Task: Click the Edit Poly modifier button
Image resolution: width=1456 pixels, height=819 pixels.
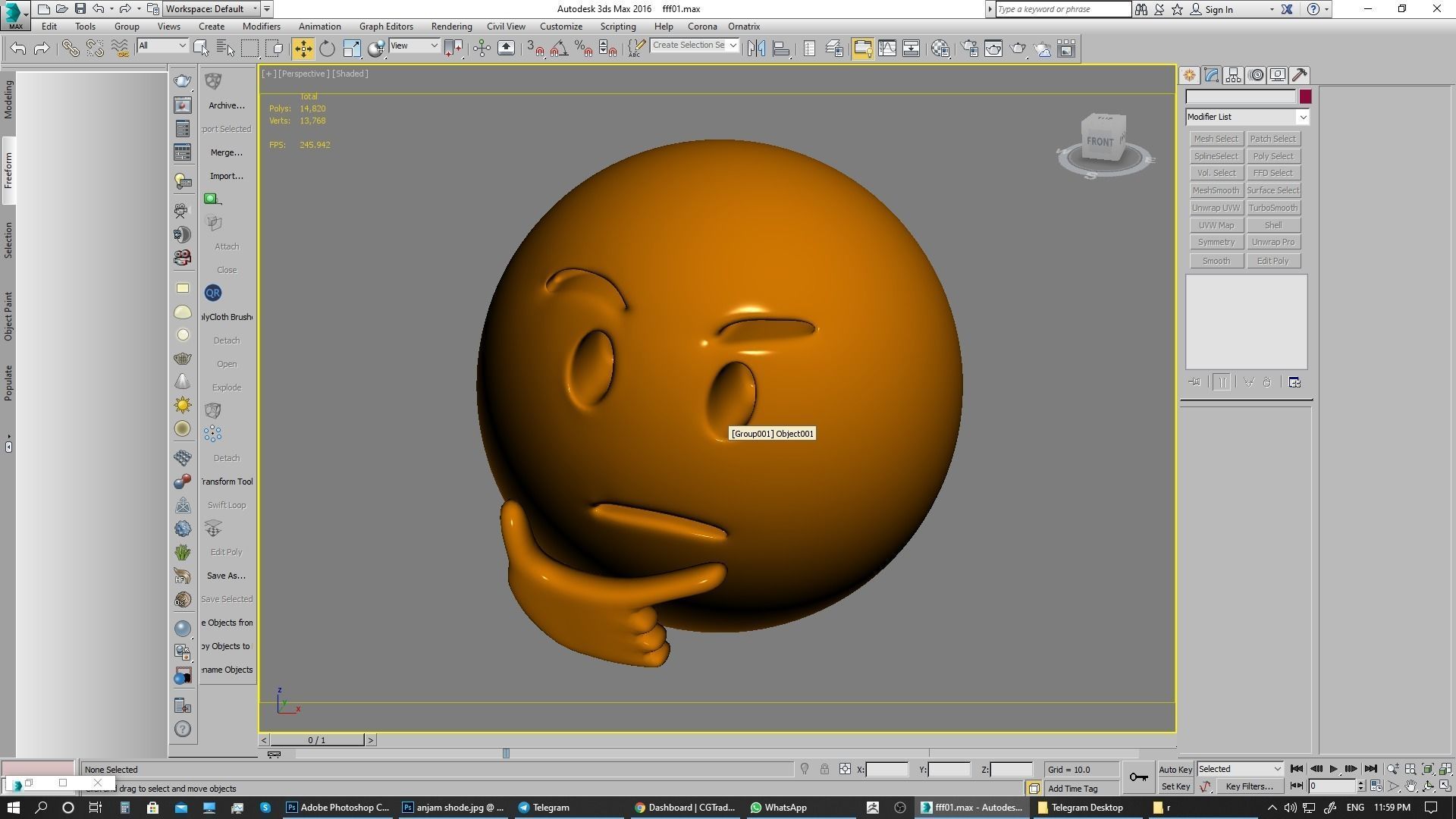Action: coord(1272,261)
